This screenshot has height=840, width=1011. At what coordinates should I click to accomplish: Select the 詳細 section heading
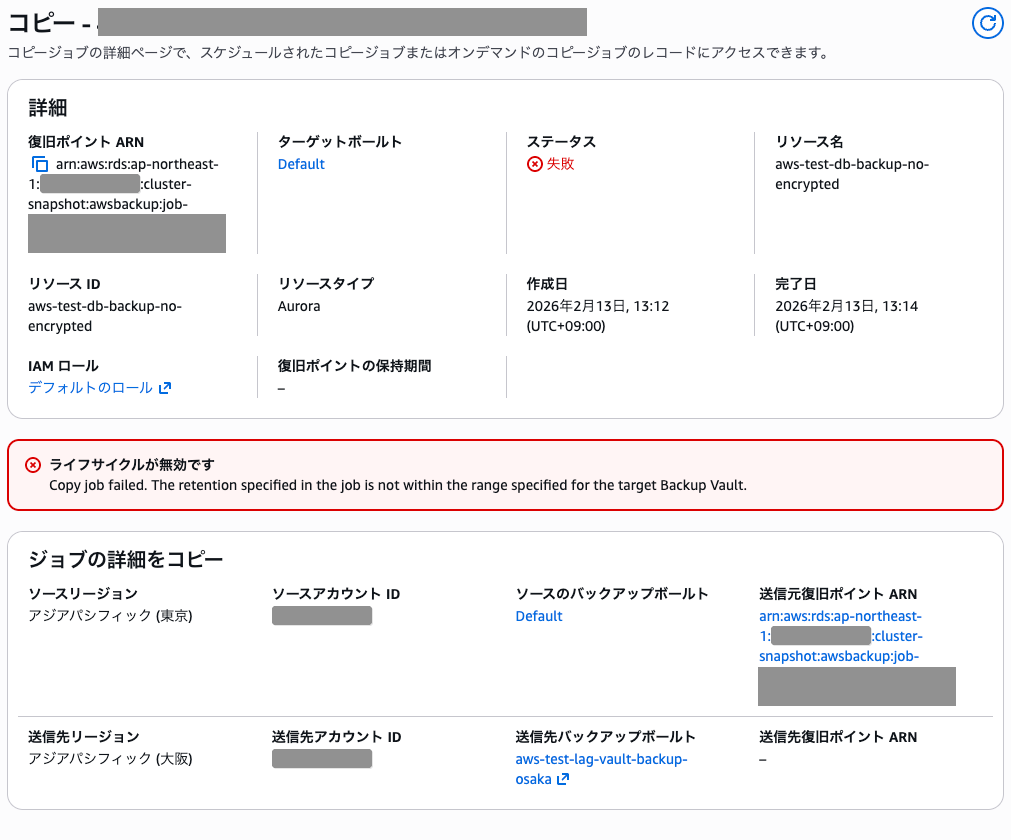(44, 107)
